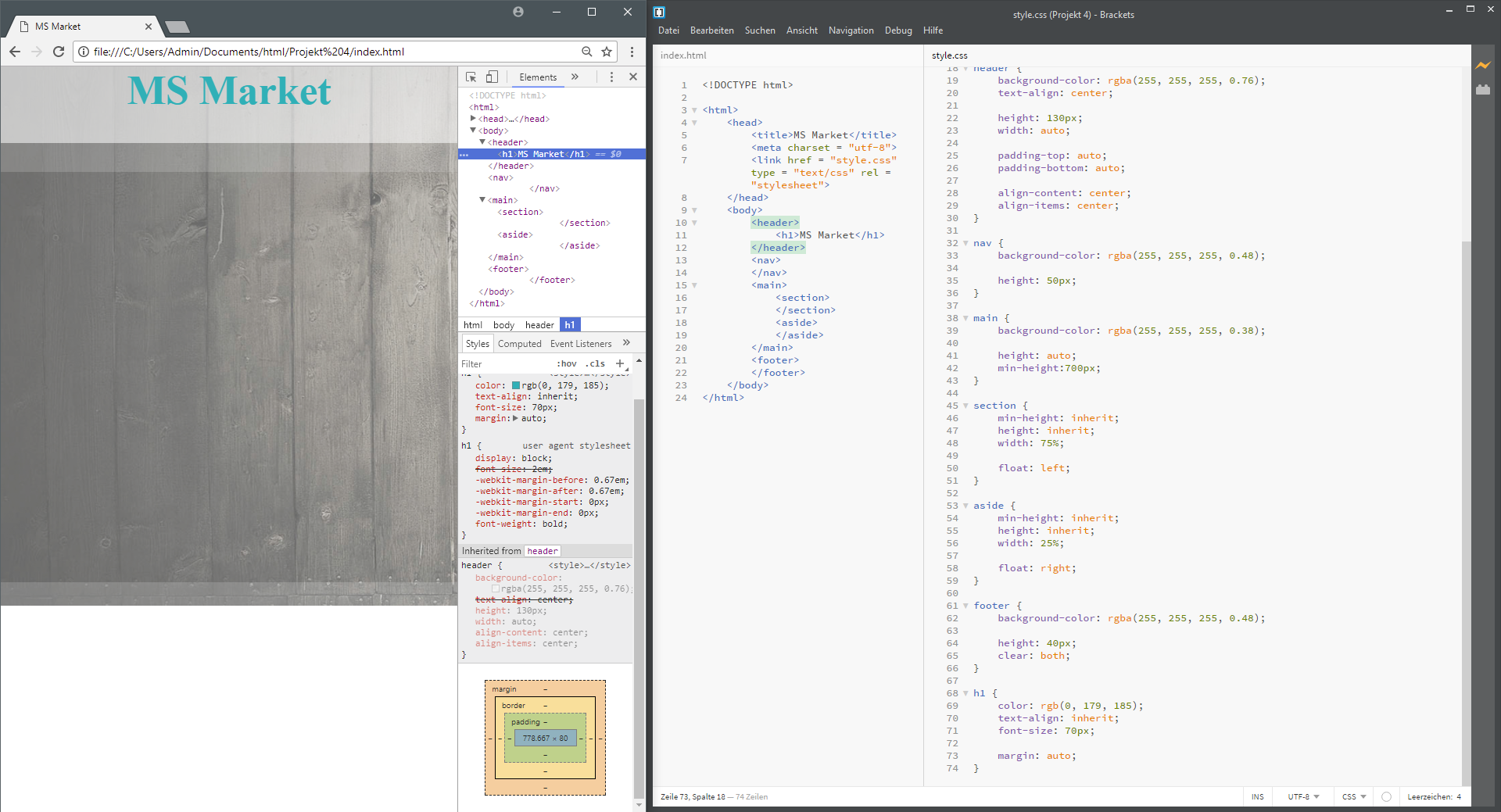Toggle element classes with the .cls button

coord(594,363)
